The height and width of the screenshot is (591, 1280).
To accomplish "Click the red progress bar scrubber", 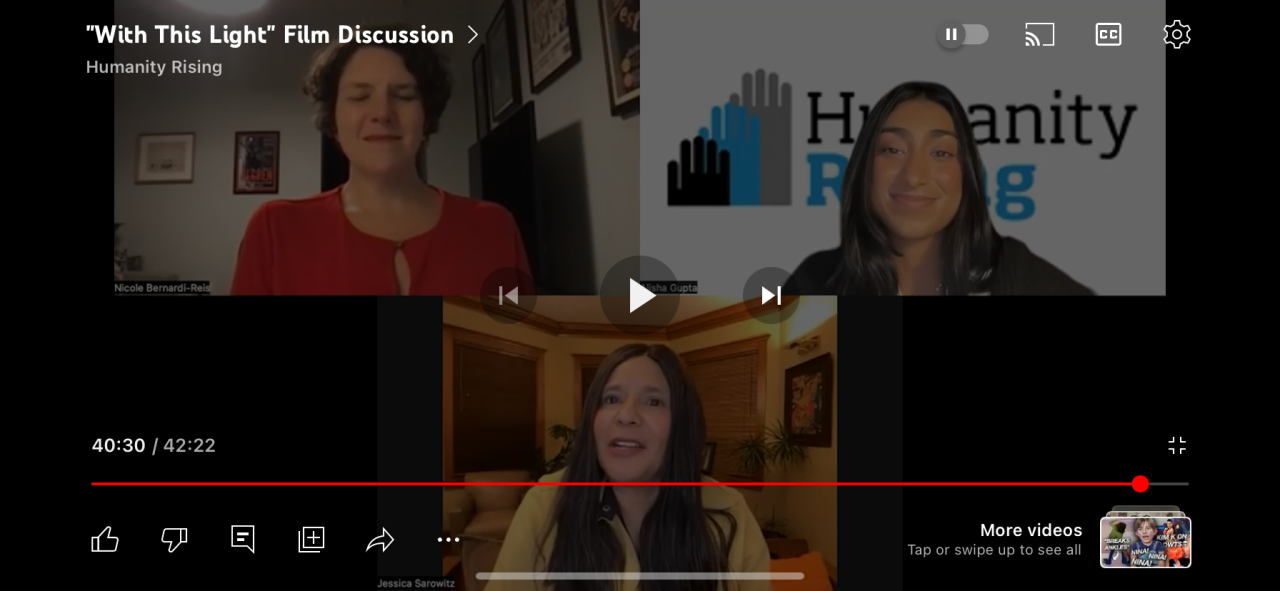I will click(1140, 484).
